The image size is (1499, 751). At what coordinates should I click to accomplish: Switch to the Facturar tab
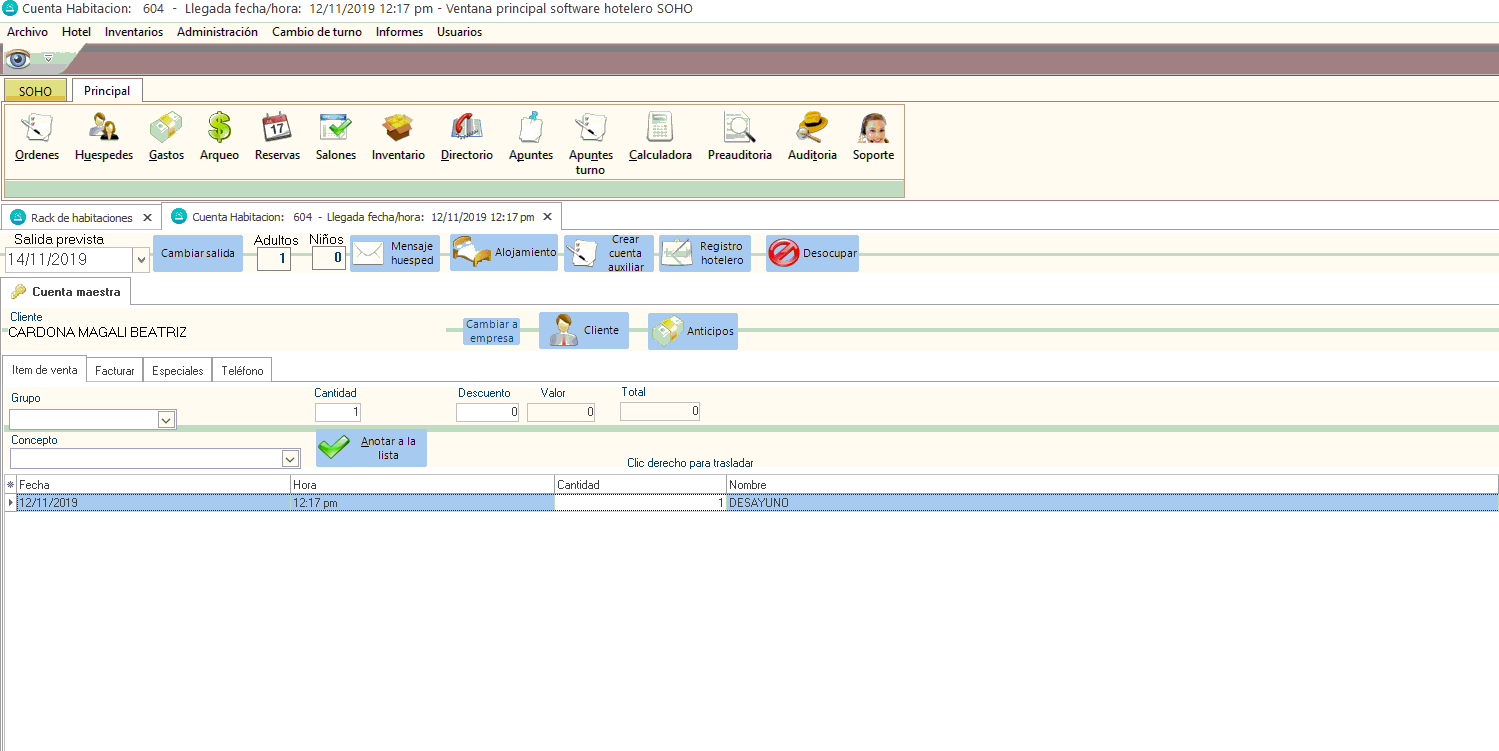[115, 371]
